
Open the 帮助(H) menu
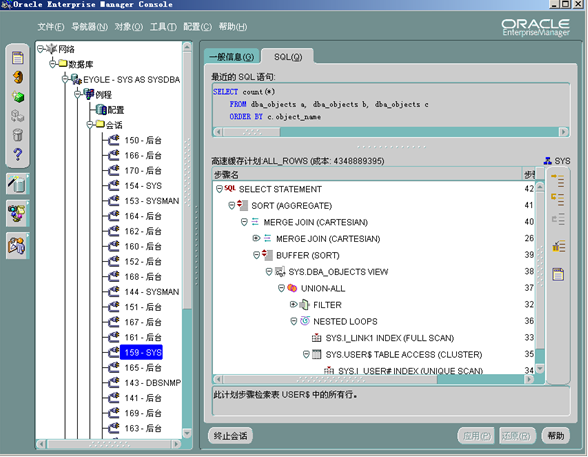tap(233, 27)
